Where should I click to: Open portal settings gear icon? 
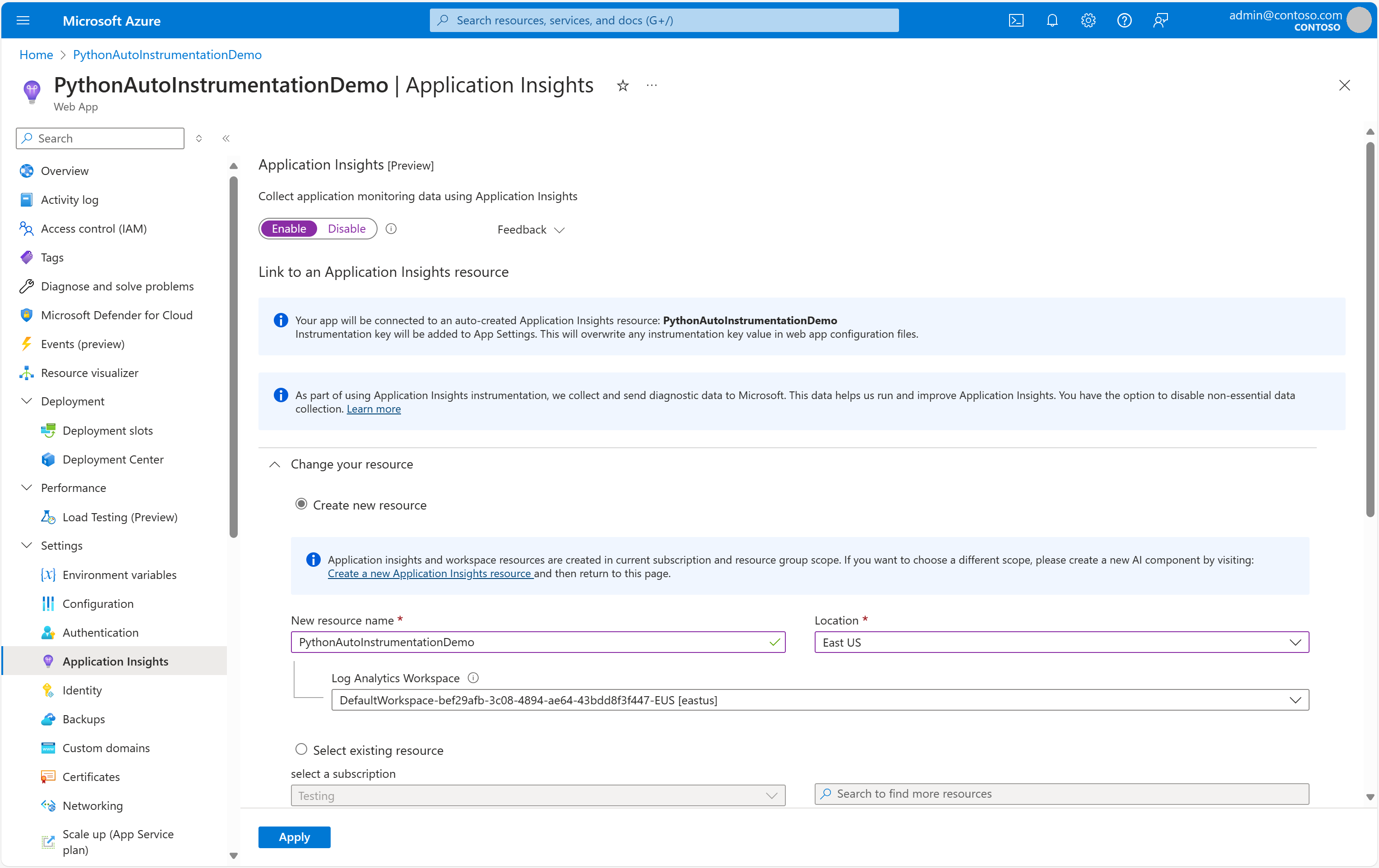click(x=1088, y=21)
